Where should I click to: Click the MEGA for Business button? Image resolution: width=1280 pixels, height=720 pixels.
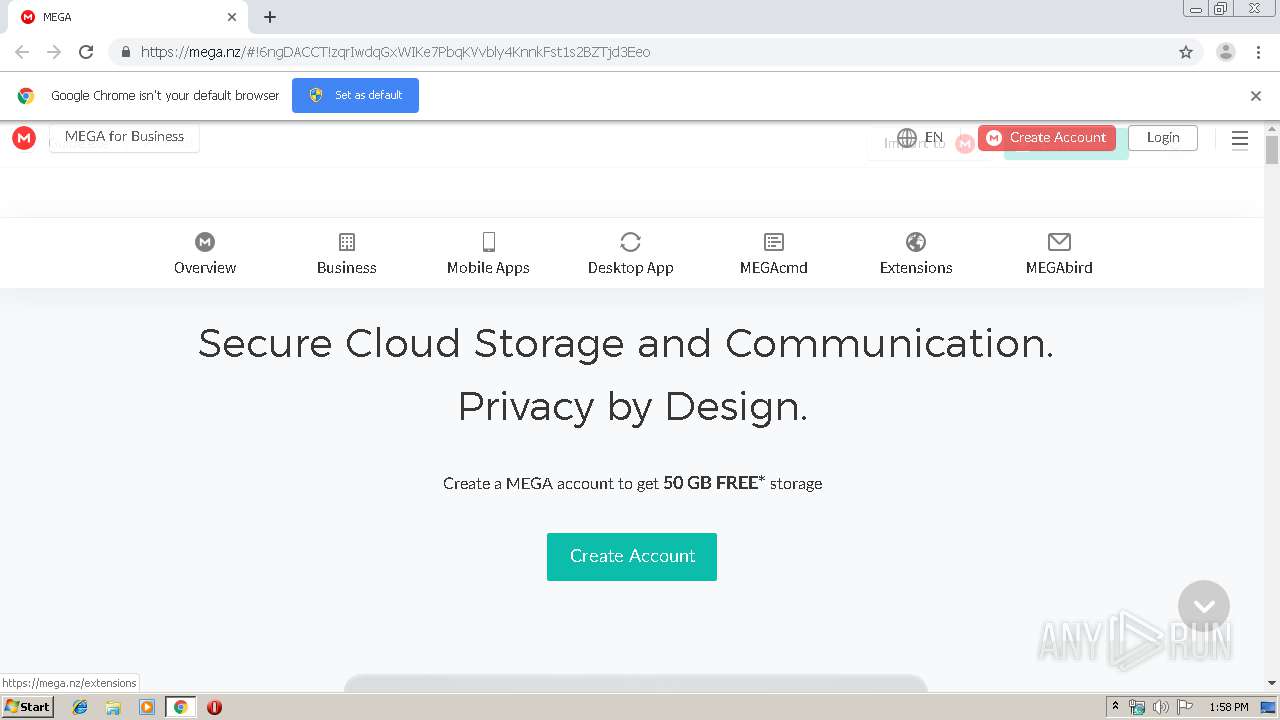(x=124, y=137)
